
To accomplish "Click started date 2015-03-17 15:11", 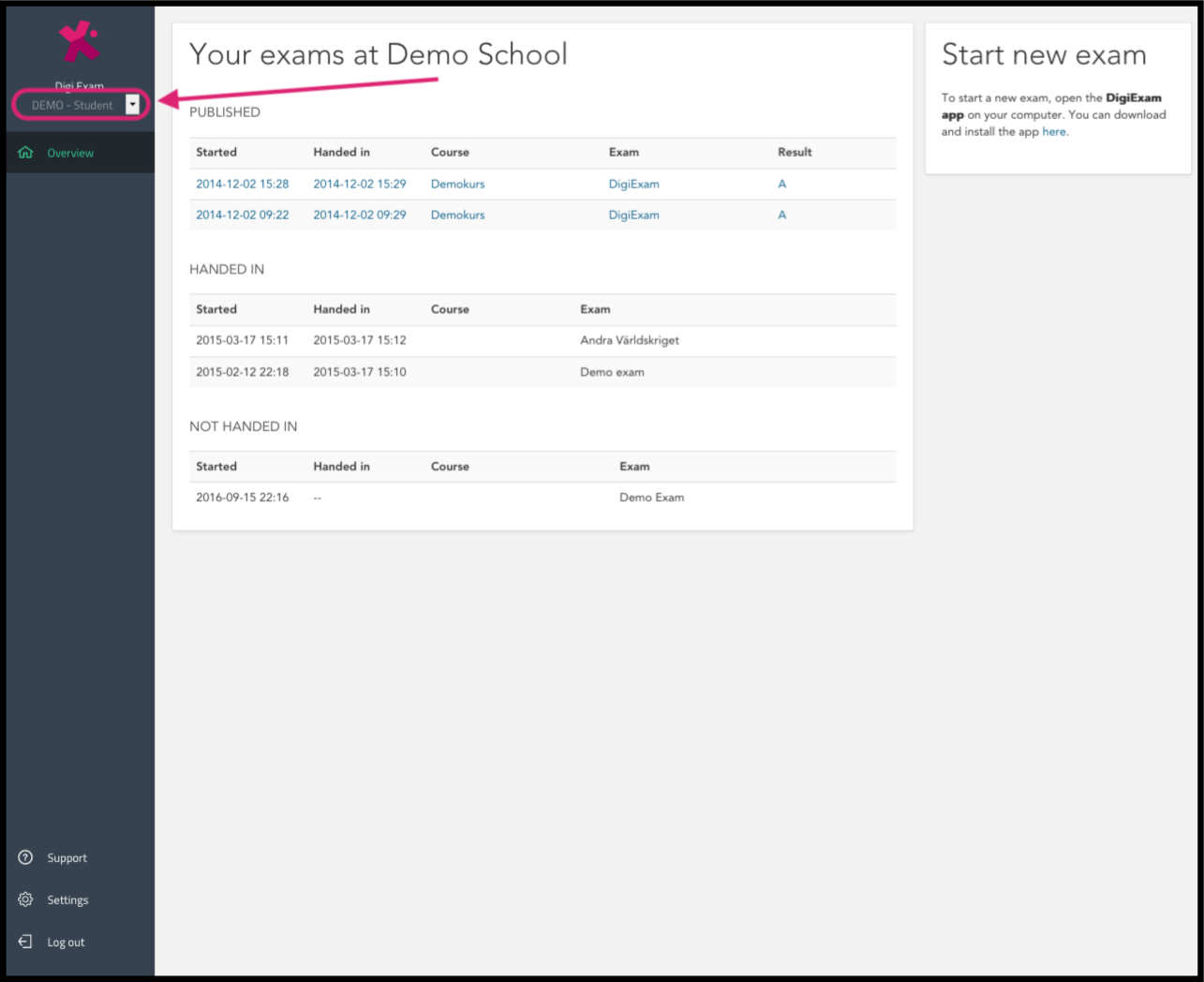I will click(x=242, y=340).
